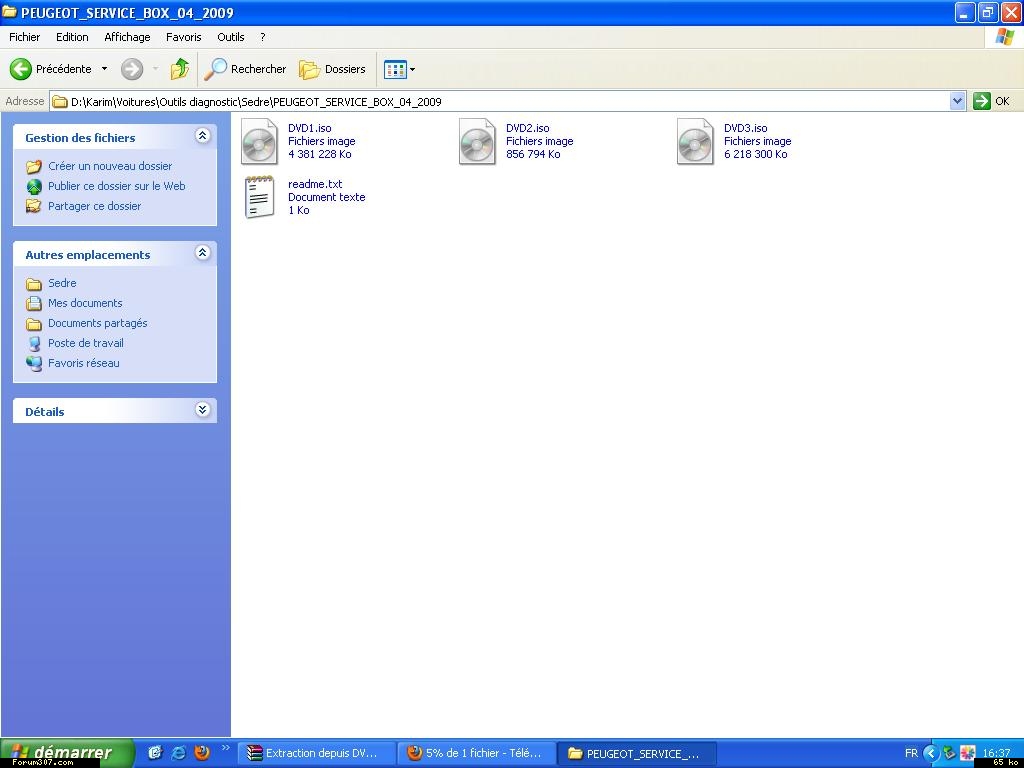Image resolution: width=1024 pixels, height=768 pixels.
Task: Launch Internet Explorer from quick launch
Action: 178,753
